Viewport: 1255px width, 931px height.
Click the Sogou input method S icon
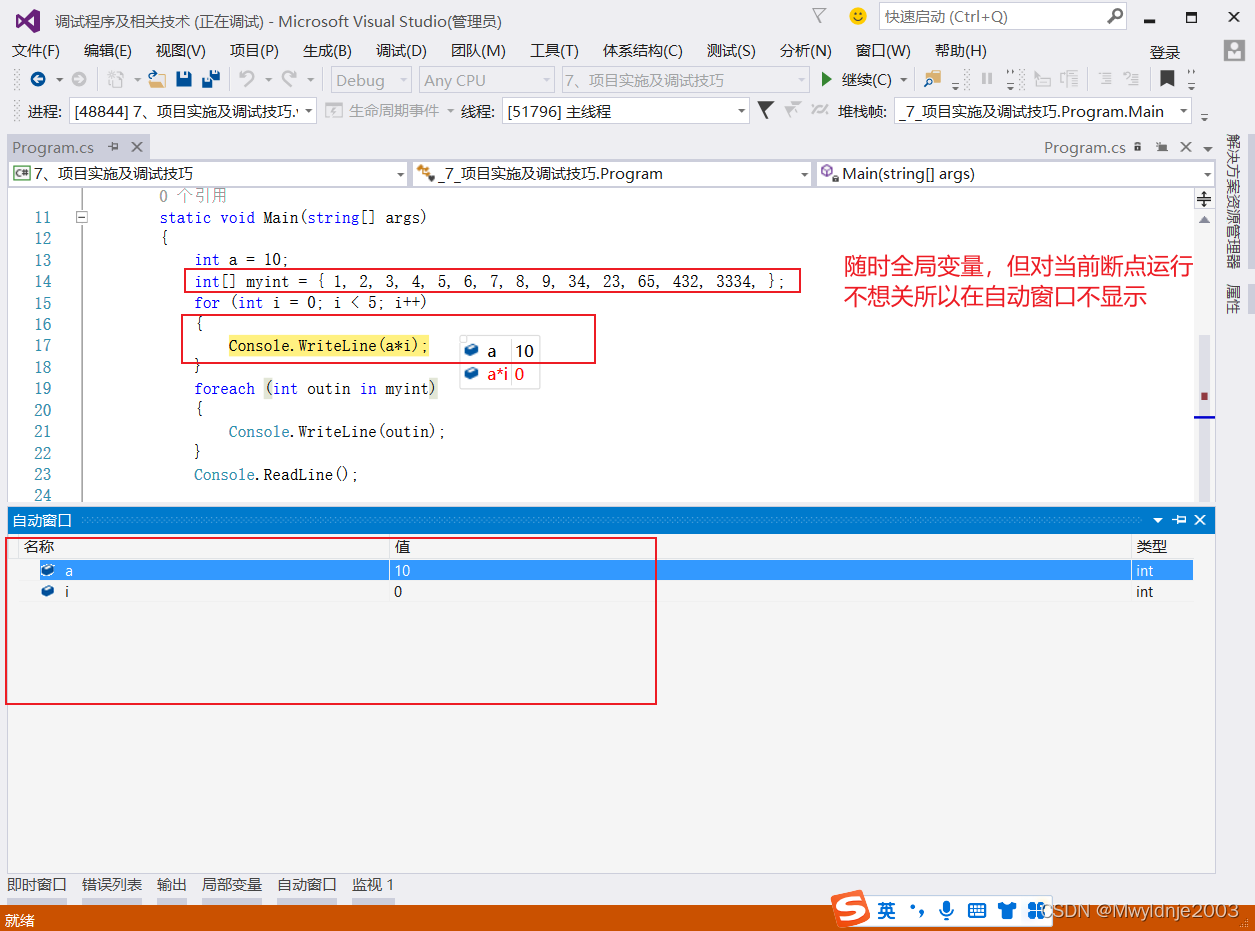click(851, 909)
